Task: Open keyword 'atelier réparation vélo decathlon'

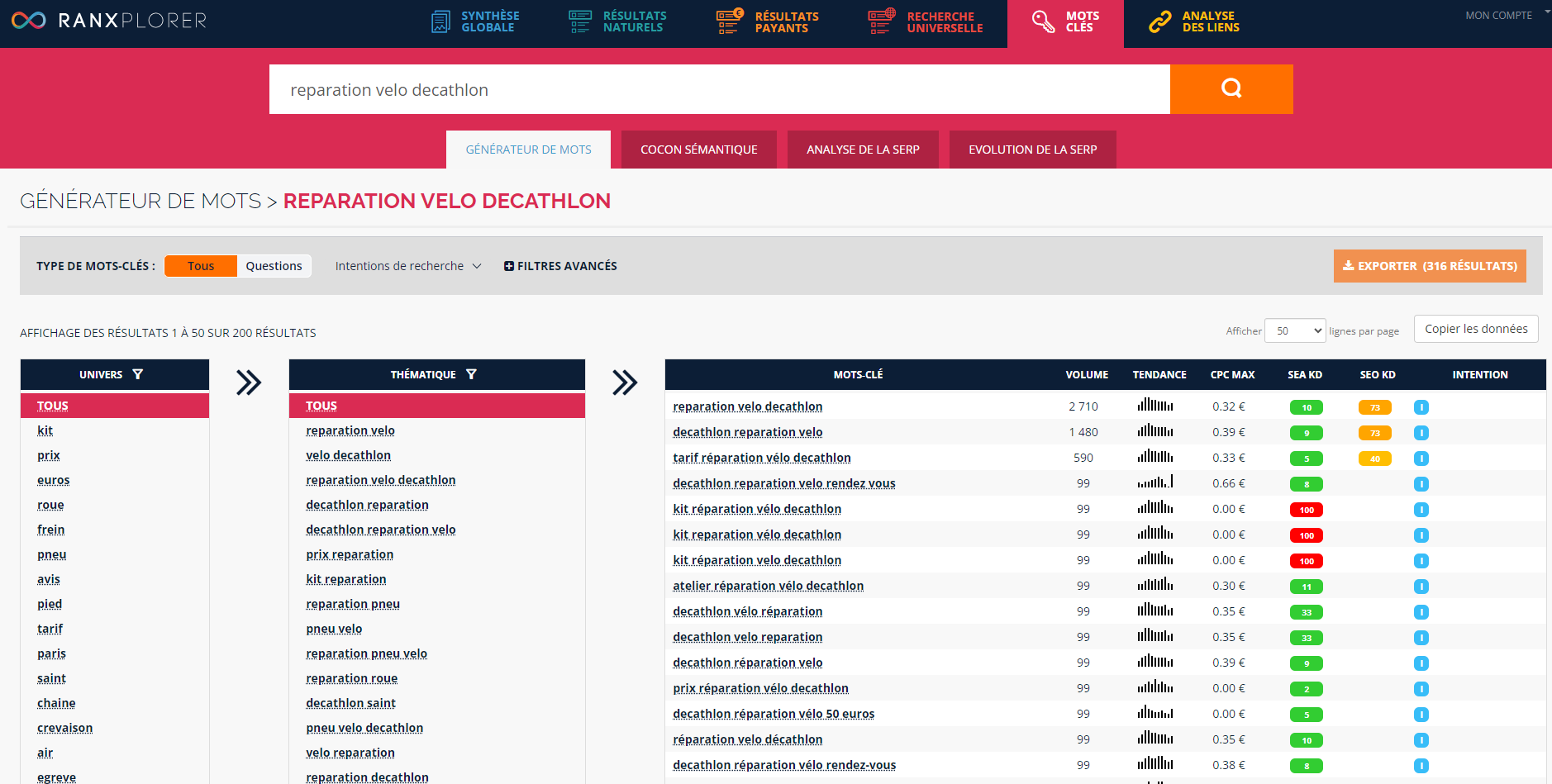Action: tap(769, 586)
